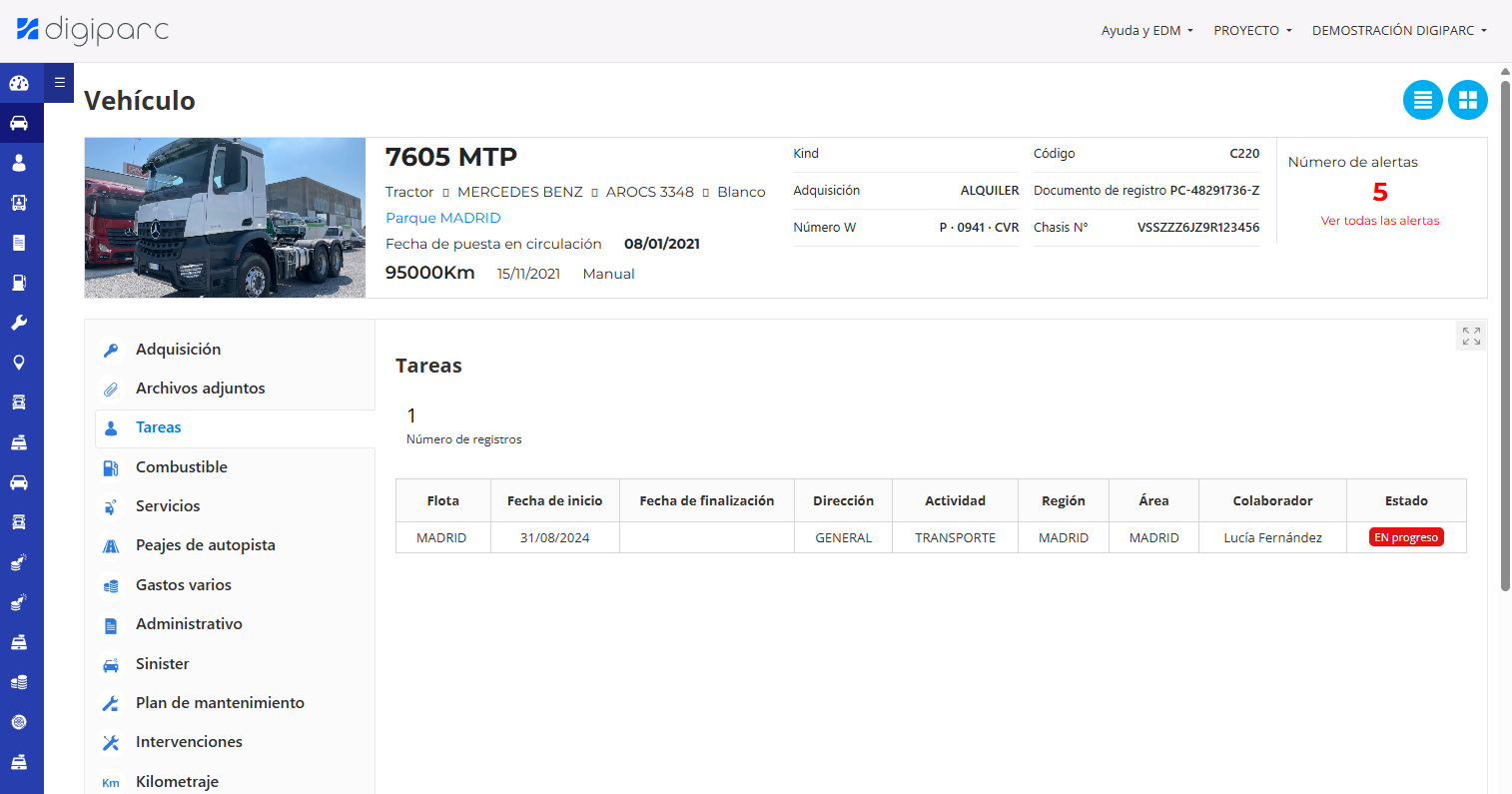1512x794 pixels.
Task: Select the fuel pump icon in sidebar
Action: pos(19,283)
